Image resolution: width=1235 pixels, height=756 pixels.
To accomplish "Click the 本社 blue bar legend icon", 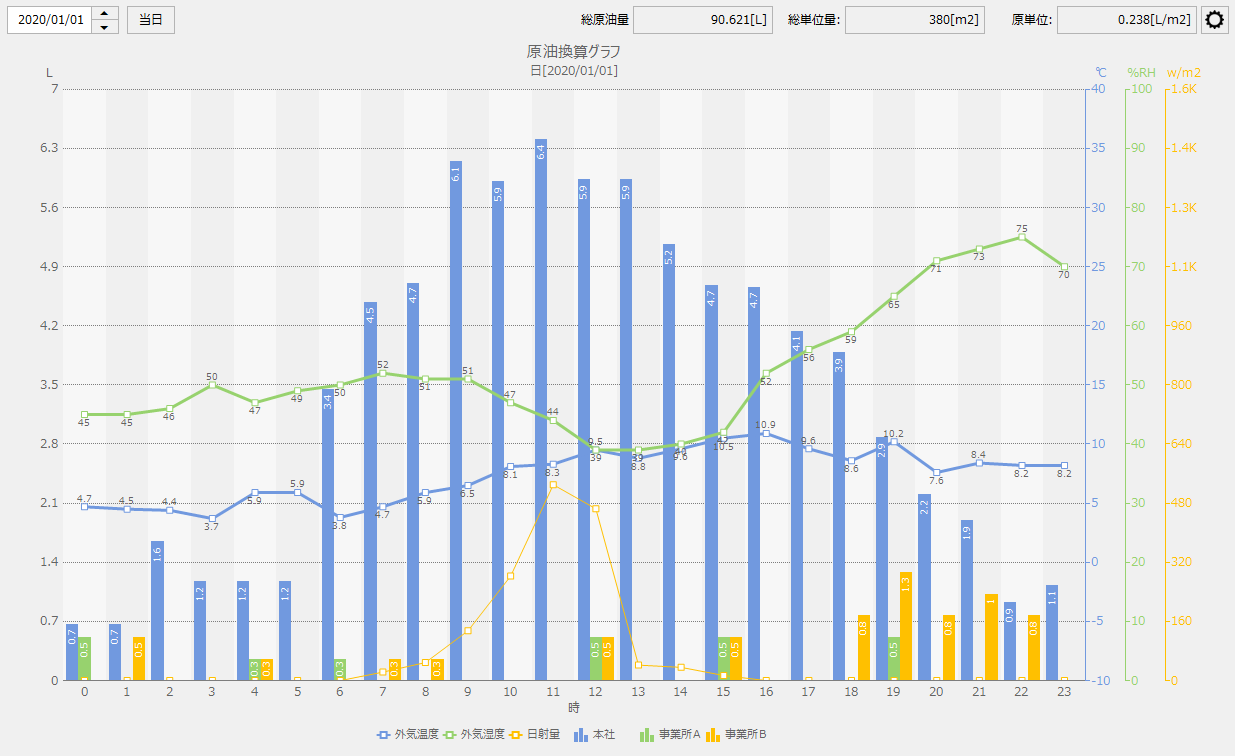I will click(581, 735).
